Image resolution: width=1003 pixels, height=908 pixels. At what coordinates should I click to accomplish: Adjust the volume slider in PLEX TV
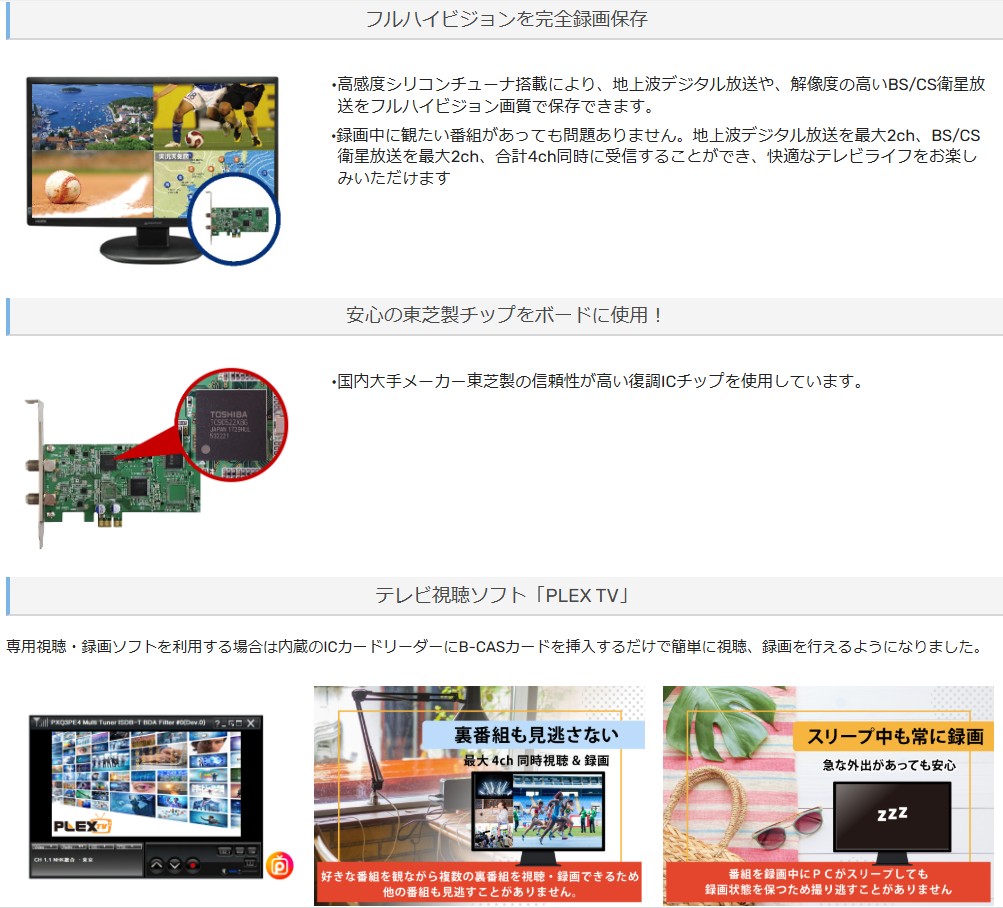(234, 870)
